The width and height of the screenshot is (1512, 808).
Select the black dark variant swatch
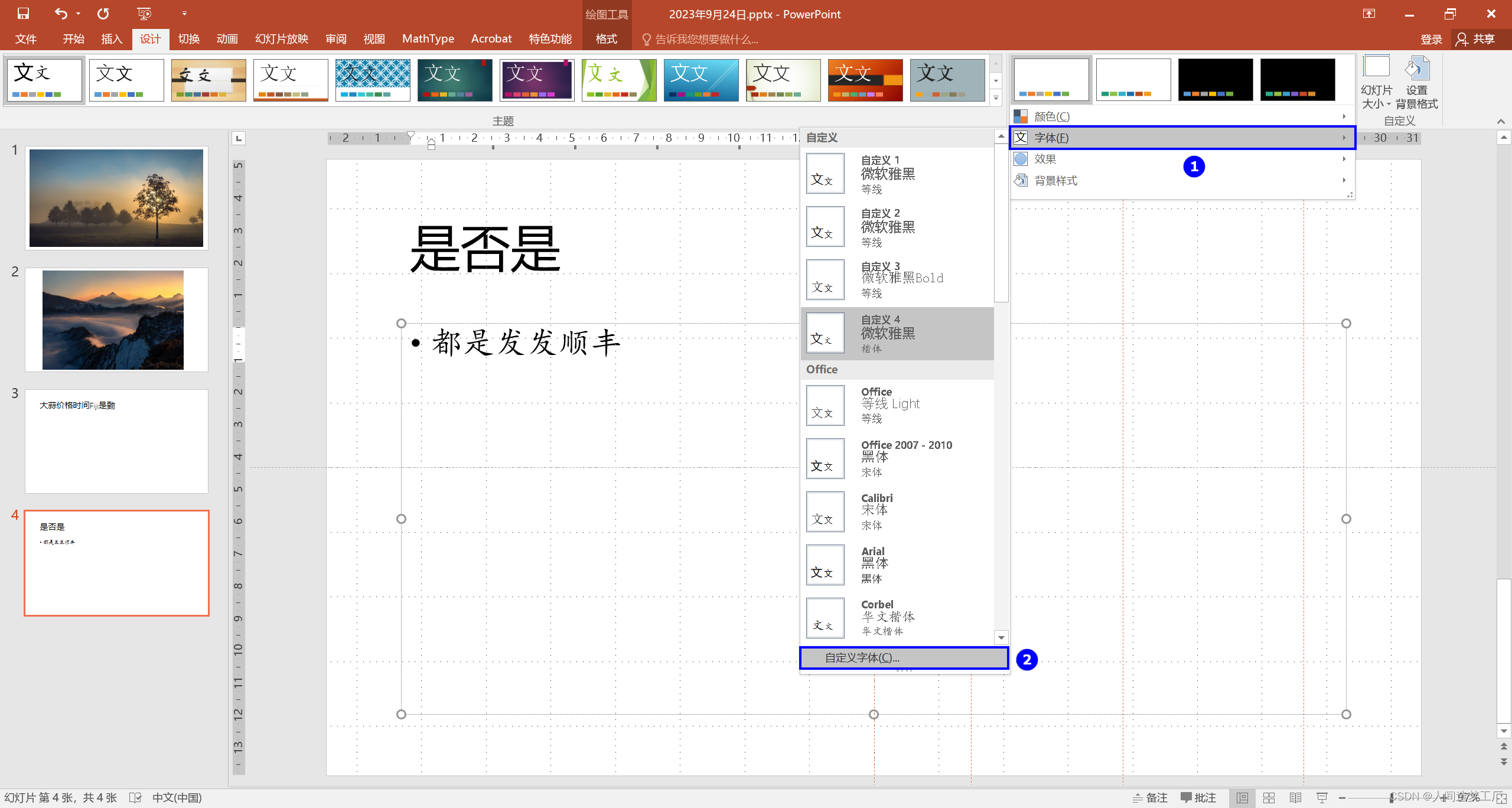tap(1215, 80)
